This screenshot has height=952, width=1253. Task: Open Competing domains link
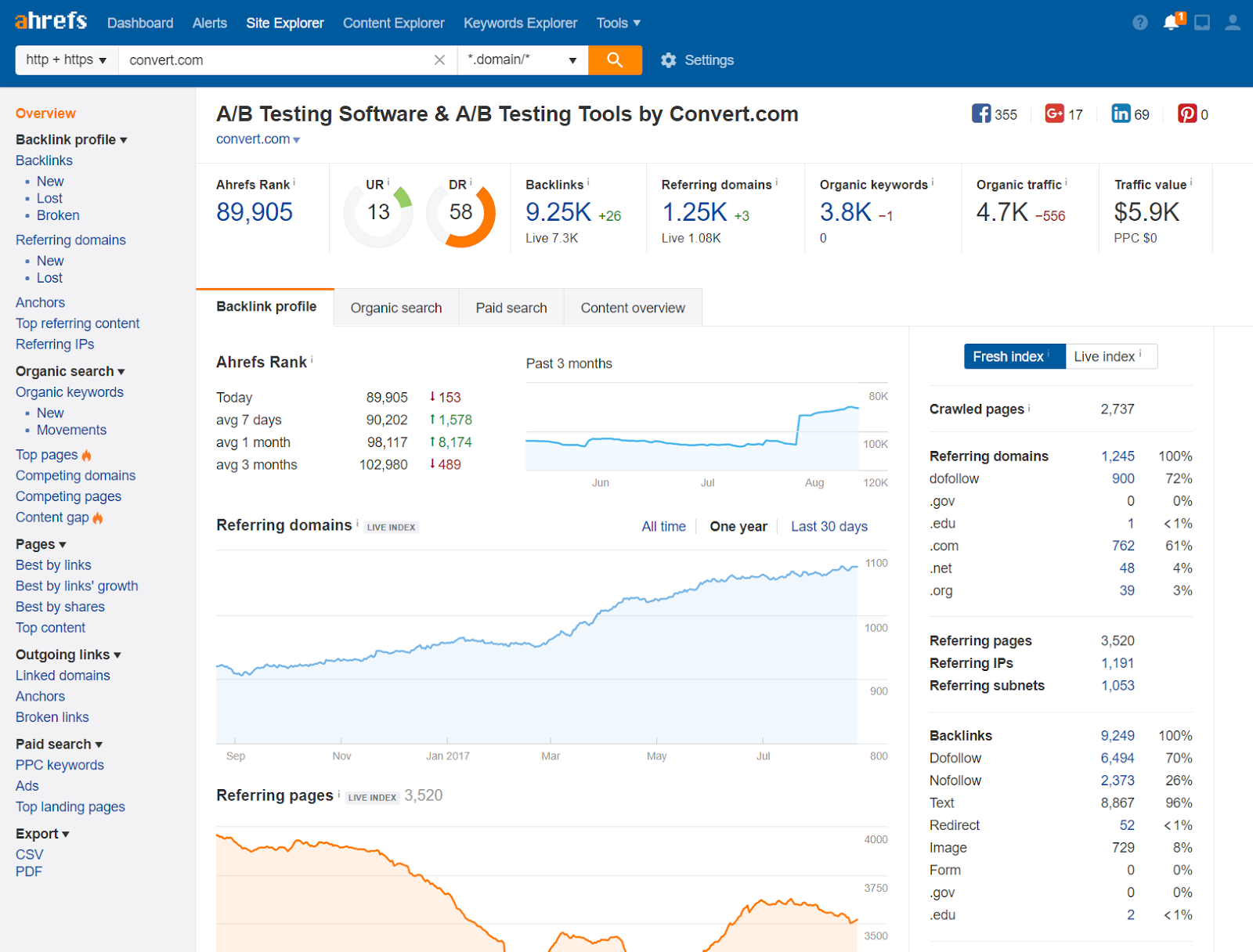(75, 475)
